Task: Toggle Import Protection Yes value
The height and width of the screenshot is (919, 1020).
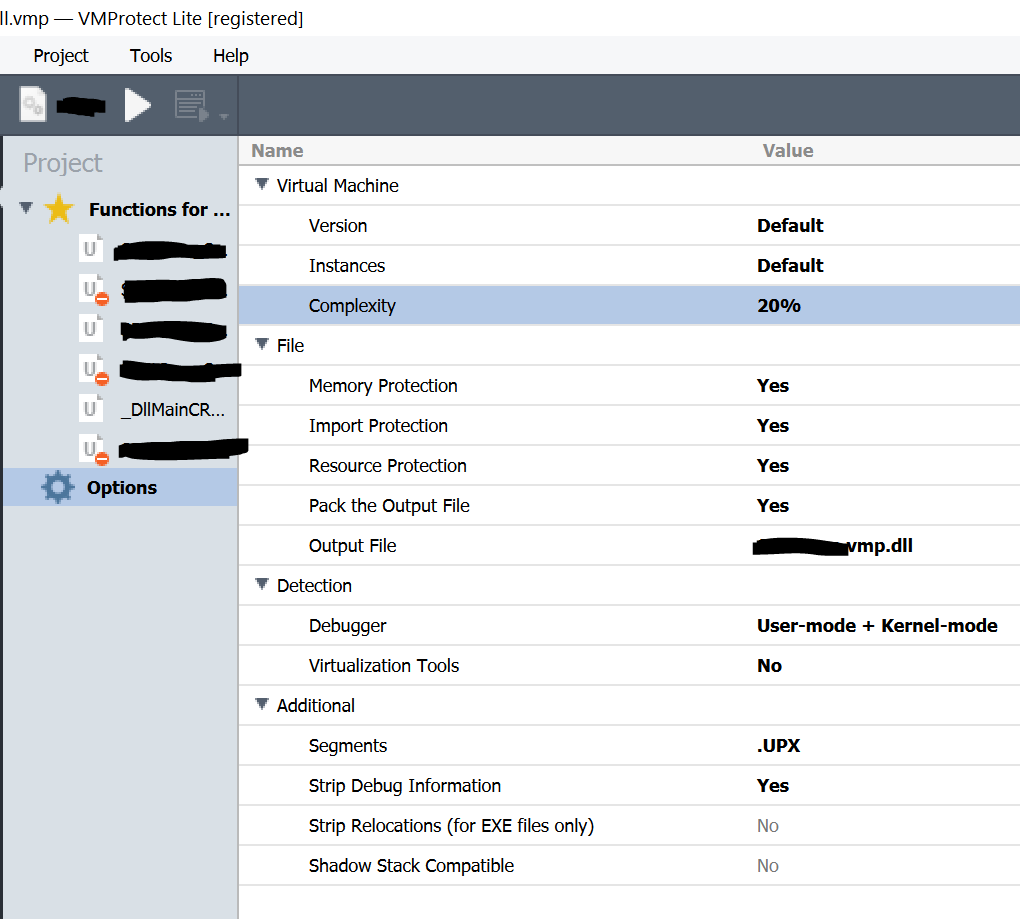Action: point(773,426)
